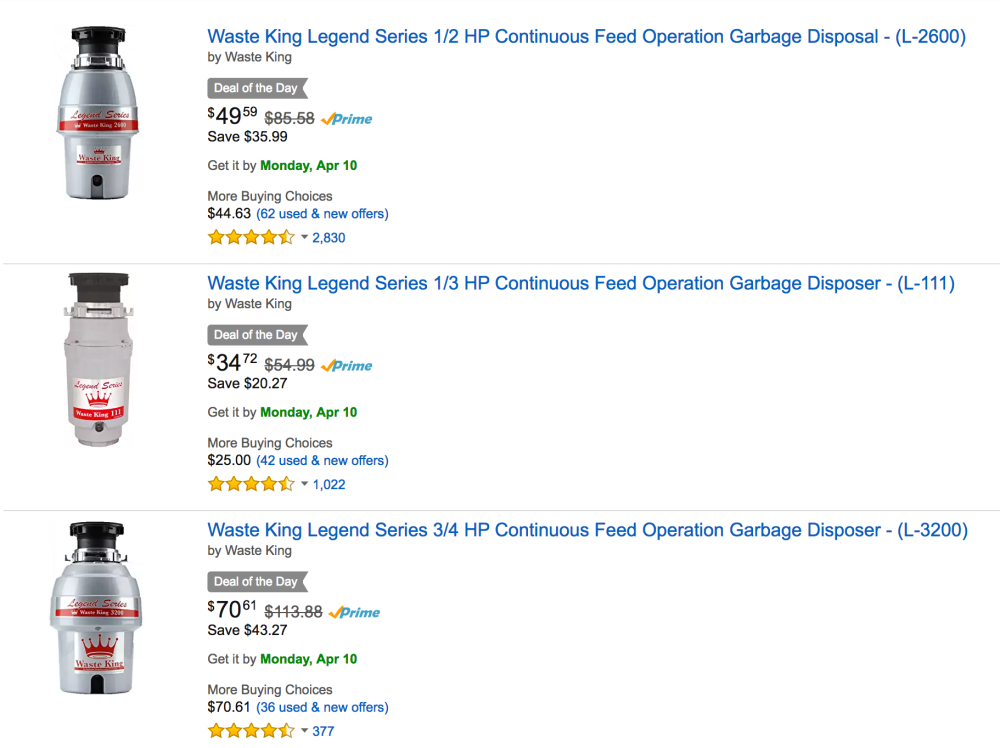Expand rating dropdown arrow beside 1,022 reviews
The width and height of the screenshot is (1000, 748).
coord(304,485)
